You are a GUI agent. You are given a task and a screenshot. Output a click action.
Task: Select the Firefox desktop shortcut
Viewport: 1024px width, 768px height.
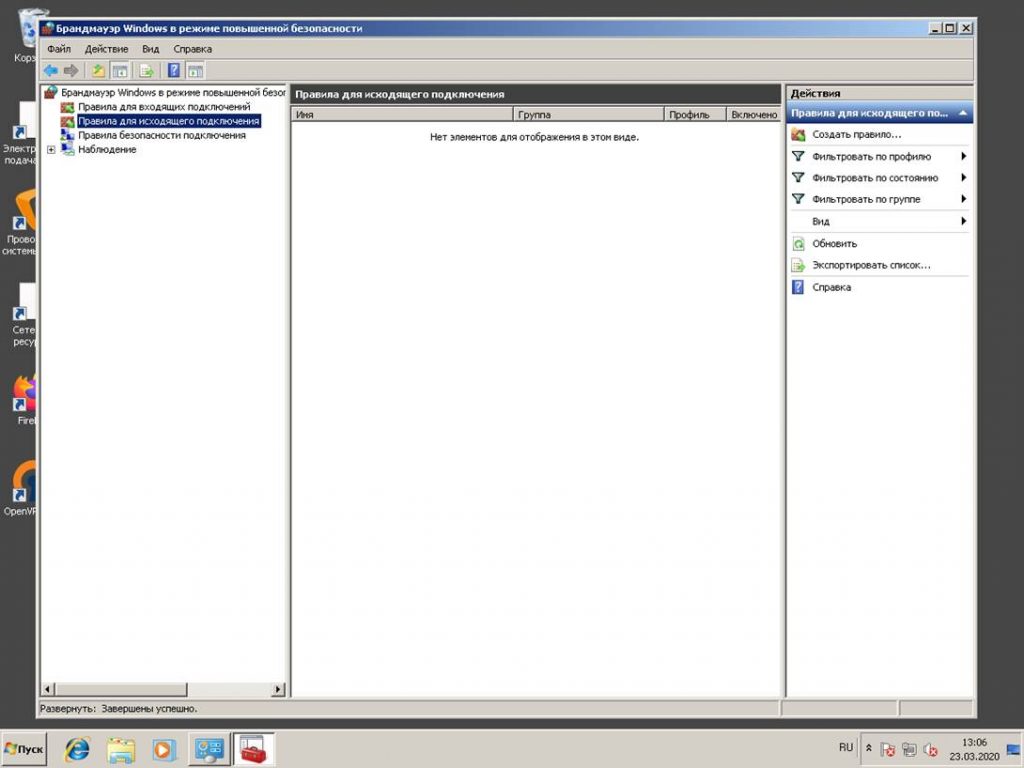pyautogui.click(x=25, y=400)
